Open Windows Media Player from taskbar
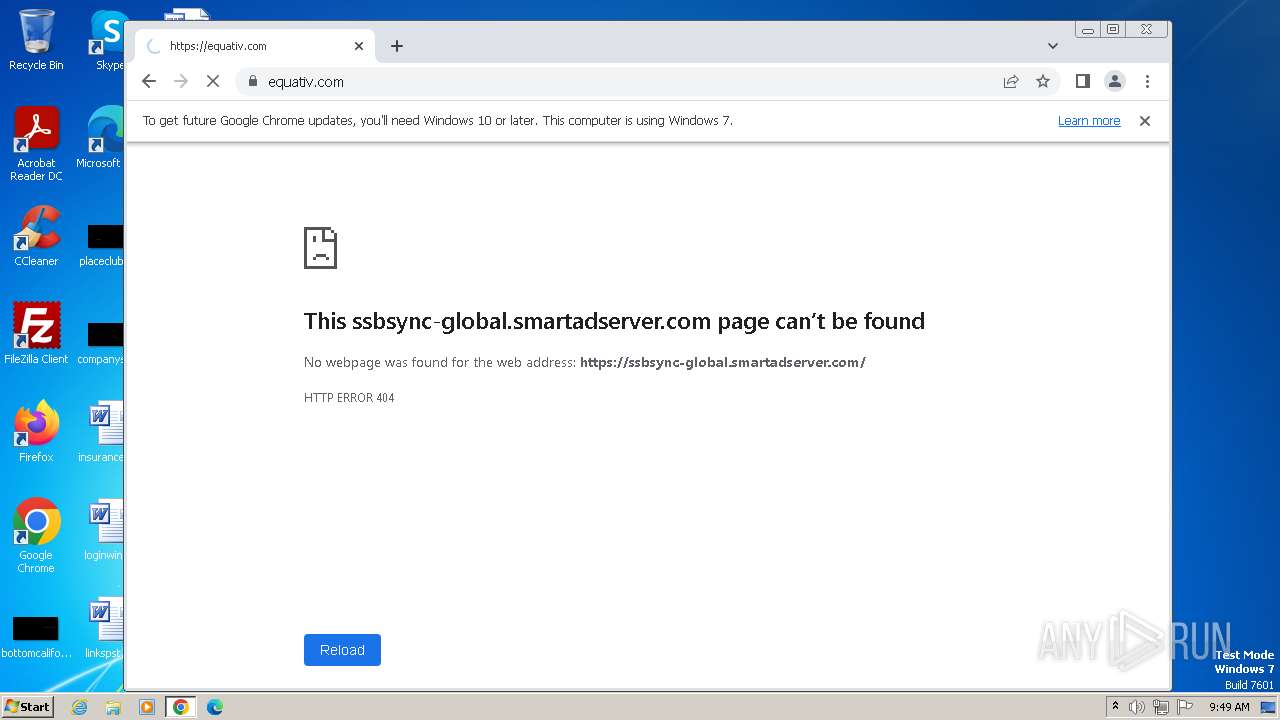The image size is (1280, 720). [146, 707]
